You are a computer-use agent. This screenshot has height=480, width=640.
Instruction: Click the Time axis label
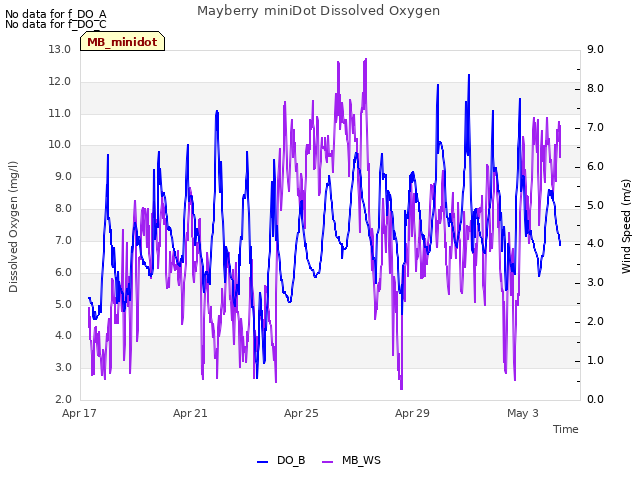click(566, 429)
